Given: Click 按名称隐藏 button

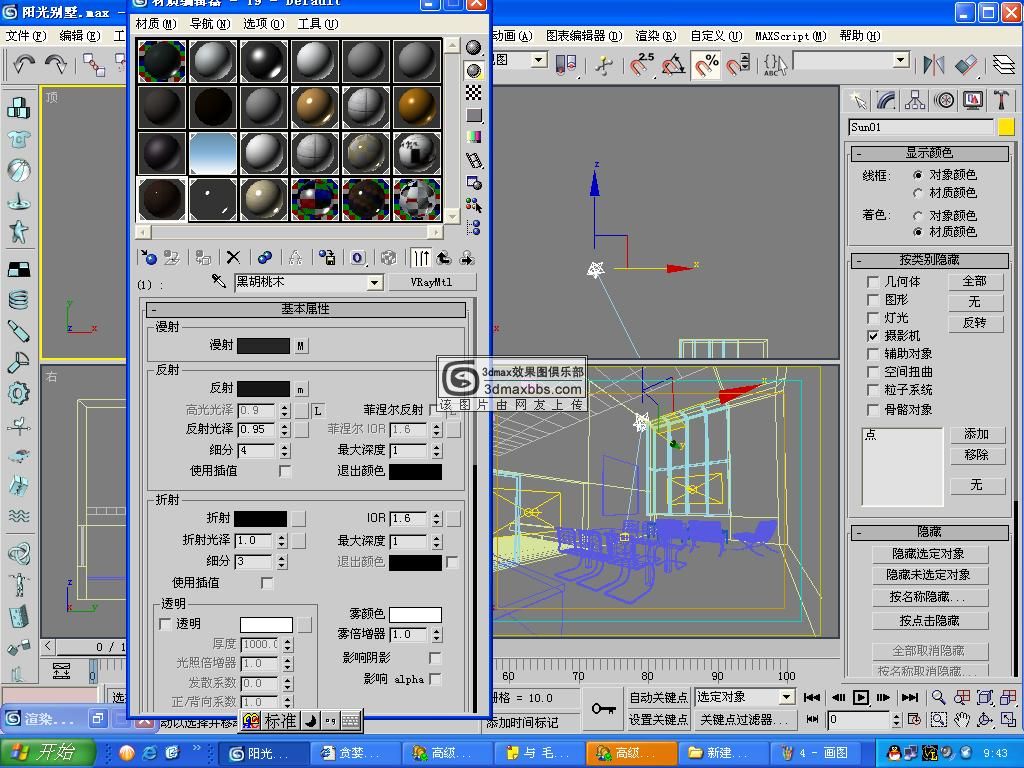Looking at the screenshot, I should [x=929, y=597].
